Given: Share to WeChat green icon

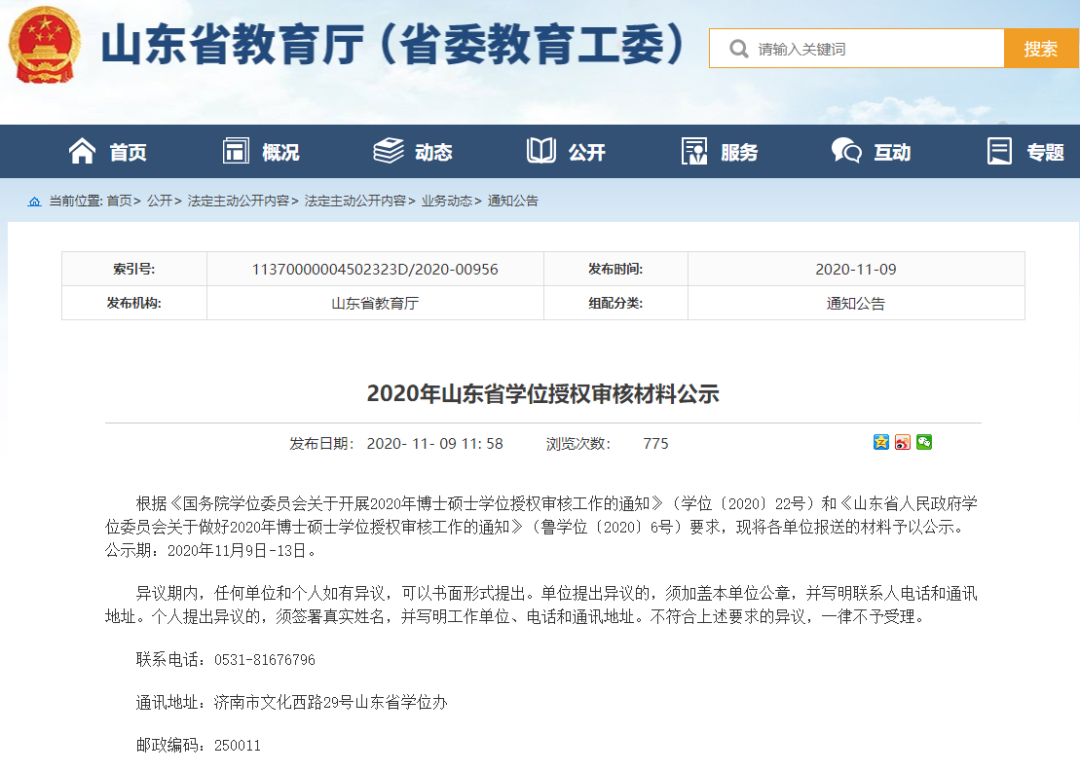Looking at the screenshot, I should 924,442.
